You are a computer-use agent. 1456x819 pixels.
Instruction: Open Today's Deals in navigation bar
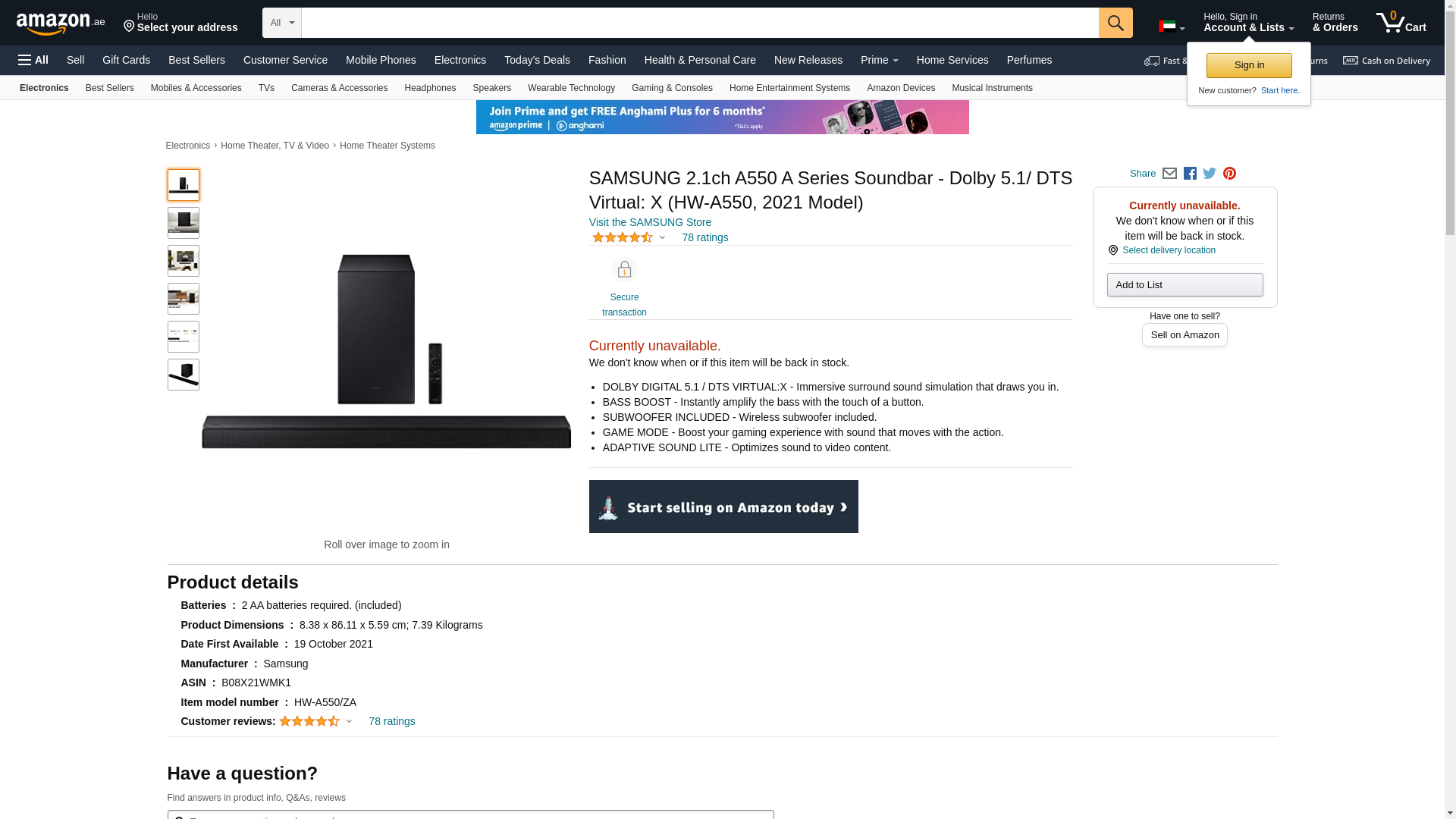coord(537,60)
